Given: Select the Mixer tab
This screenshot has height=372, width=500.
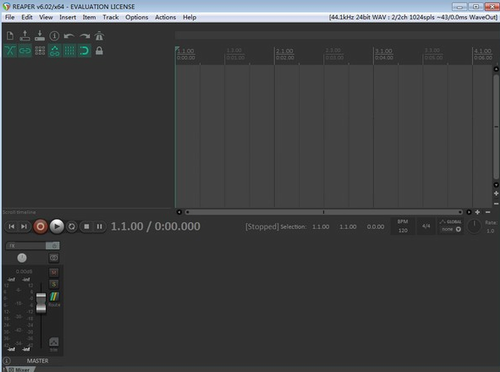Looking at the screenshot, I should [x=19, y=369].
